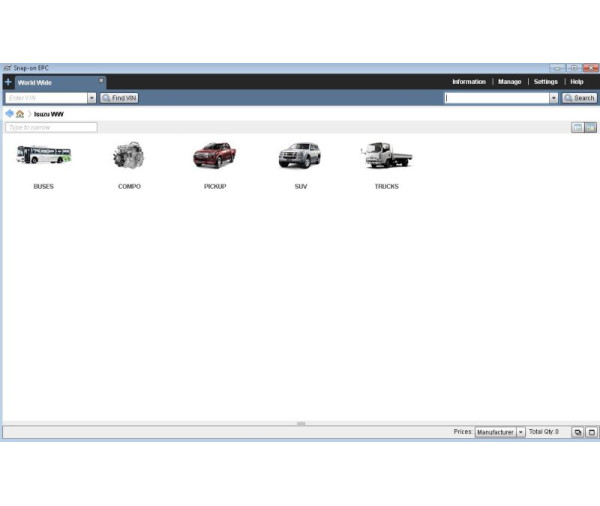
Task: Click the Search button
Action: point(579,98)
